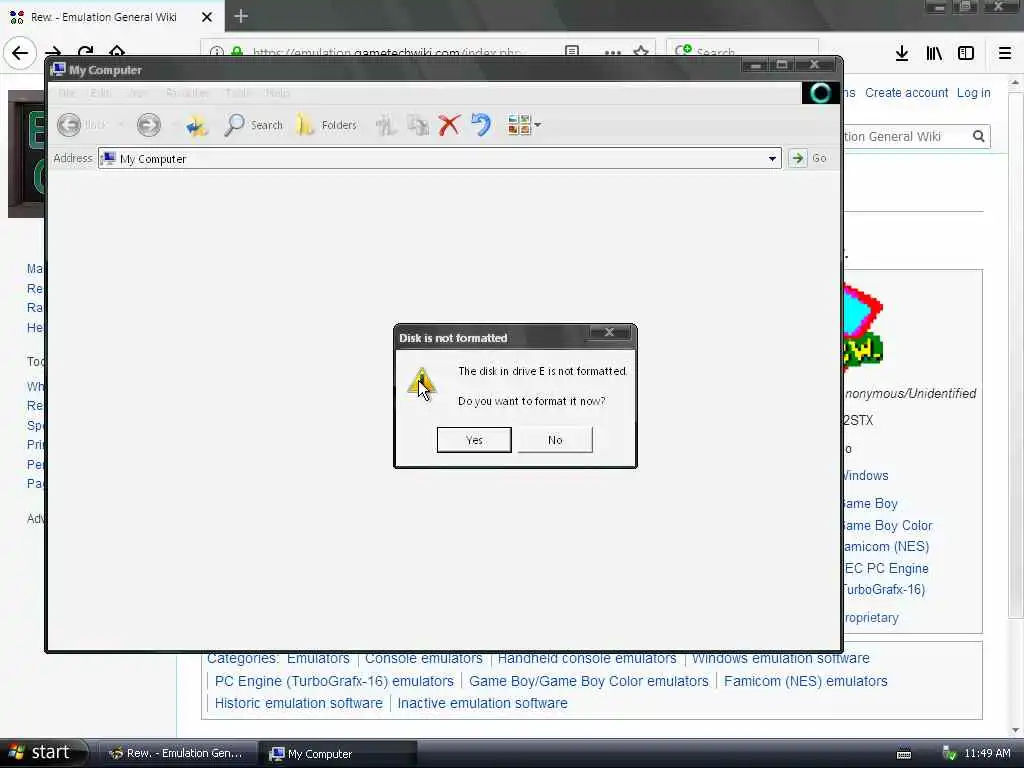Open Windows emulation software category link
Screen dimensions: 1024x768
[x=781, y=658]
